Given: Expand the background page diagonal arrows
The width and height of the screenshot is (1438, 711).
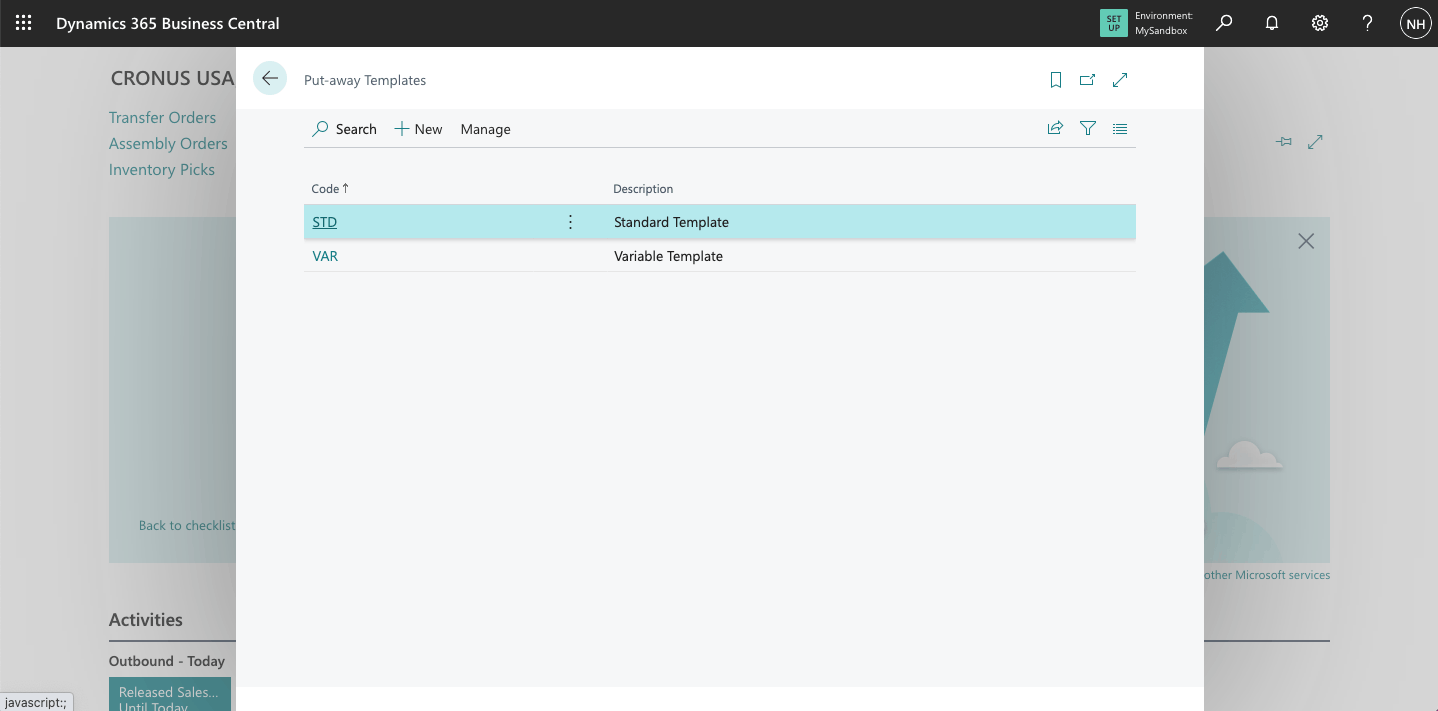Looking at the screenshot, I should tap(1315, 142).
